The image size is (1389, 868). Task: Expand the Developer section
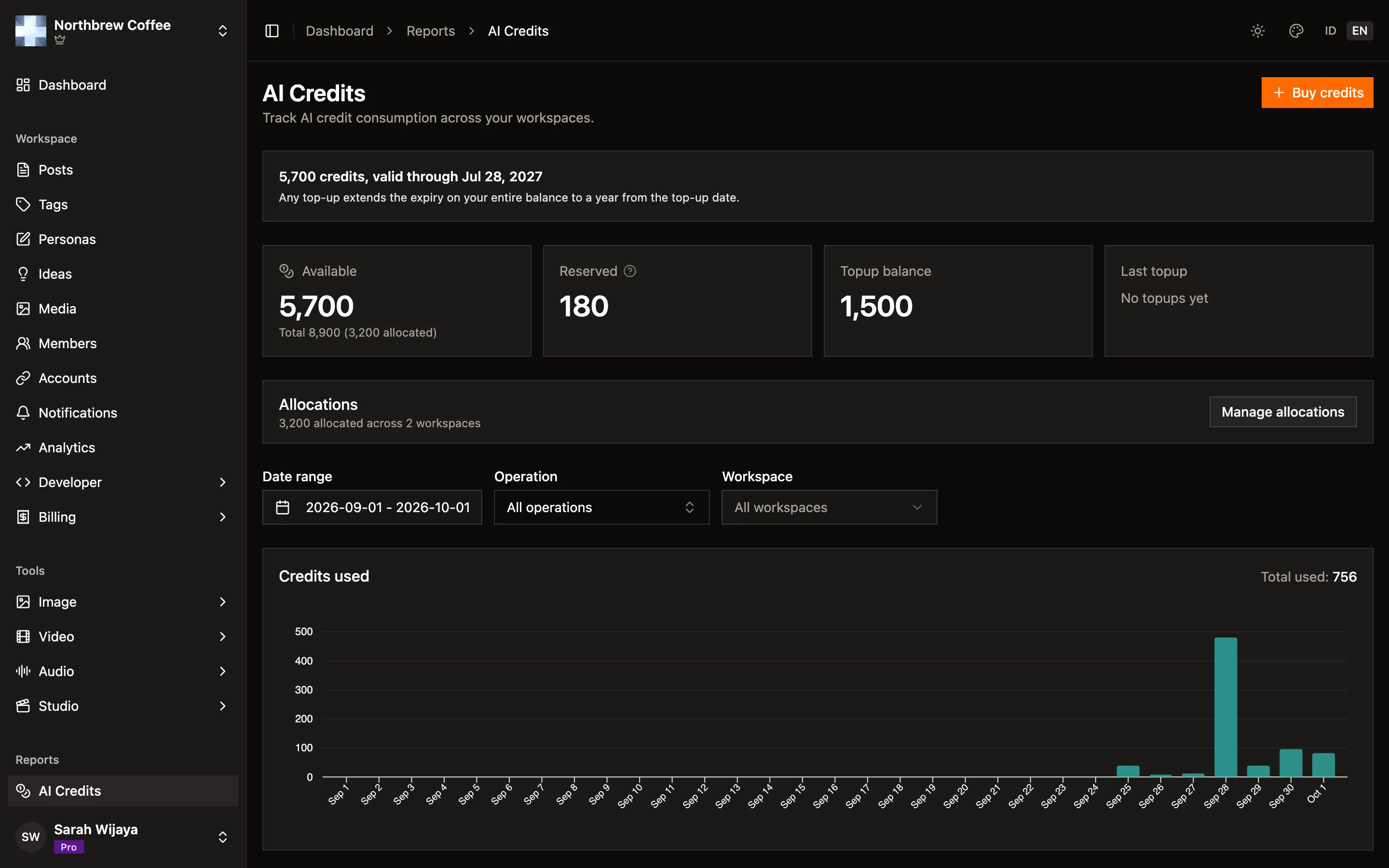[123, 482]
